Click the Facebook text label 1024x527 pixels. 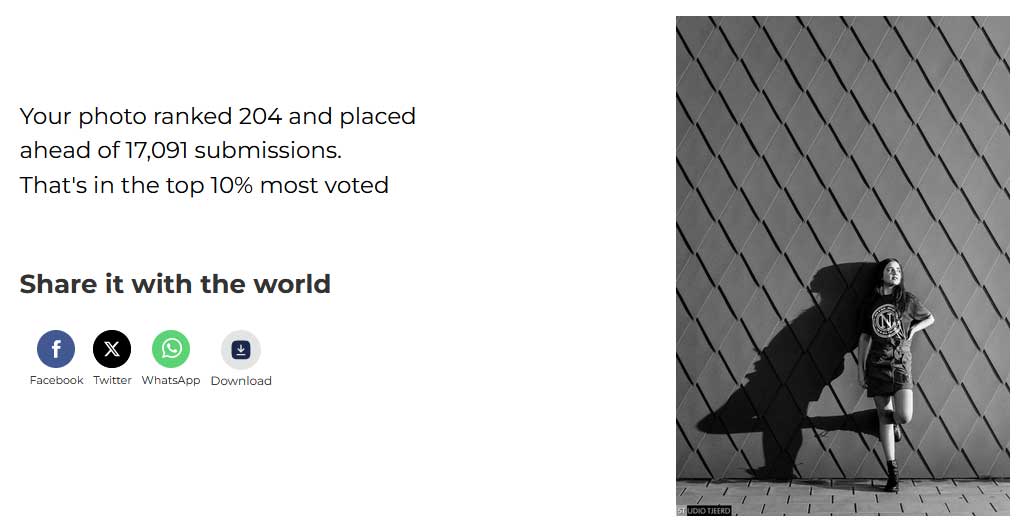click(x=57, y=380)
